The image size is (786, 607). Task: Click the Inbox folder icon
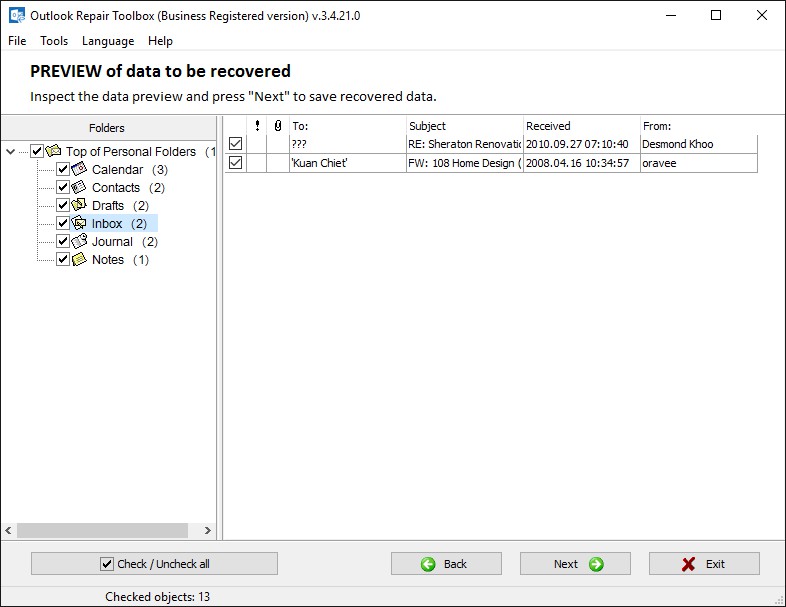(x=80, y=223)
